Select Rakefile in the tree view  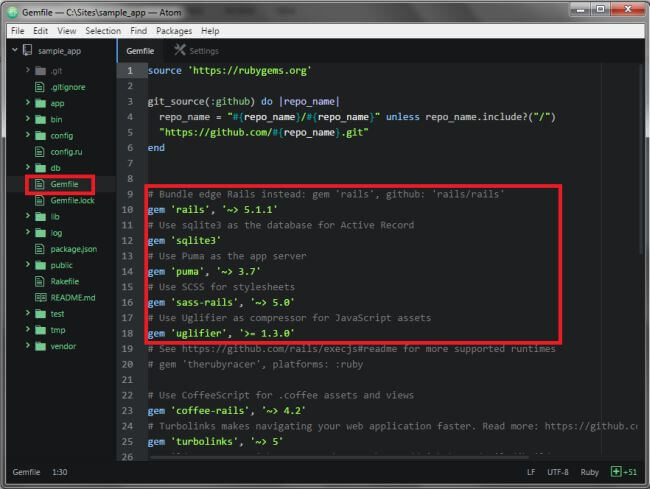[65, 281]
